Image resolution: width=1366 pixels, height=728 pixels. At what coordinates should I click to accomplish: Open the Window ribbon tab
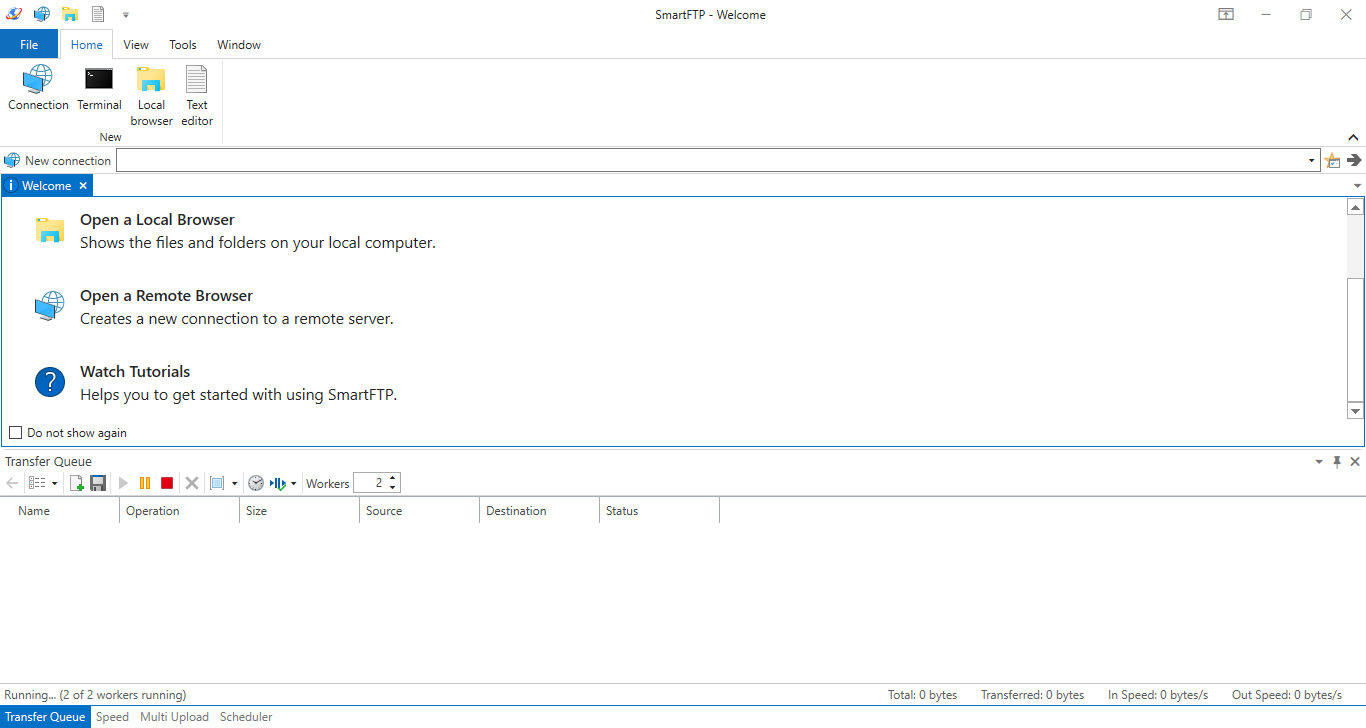point(239,44)
